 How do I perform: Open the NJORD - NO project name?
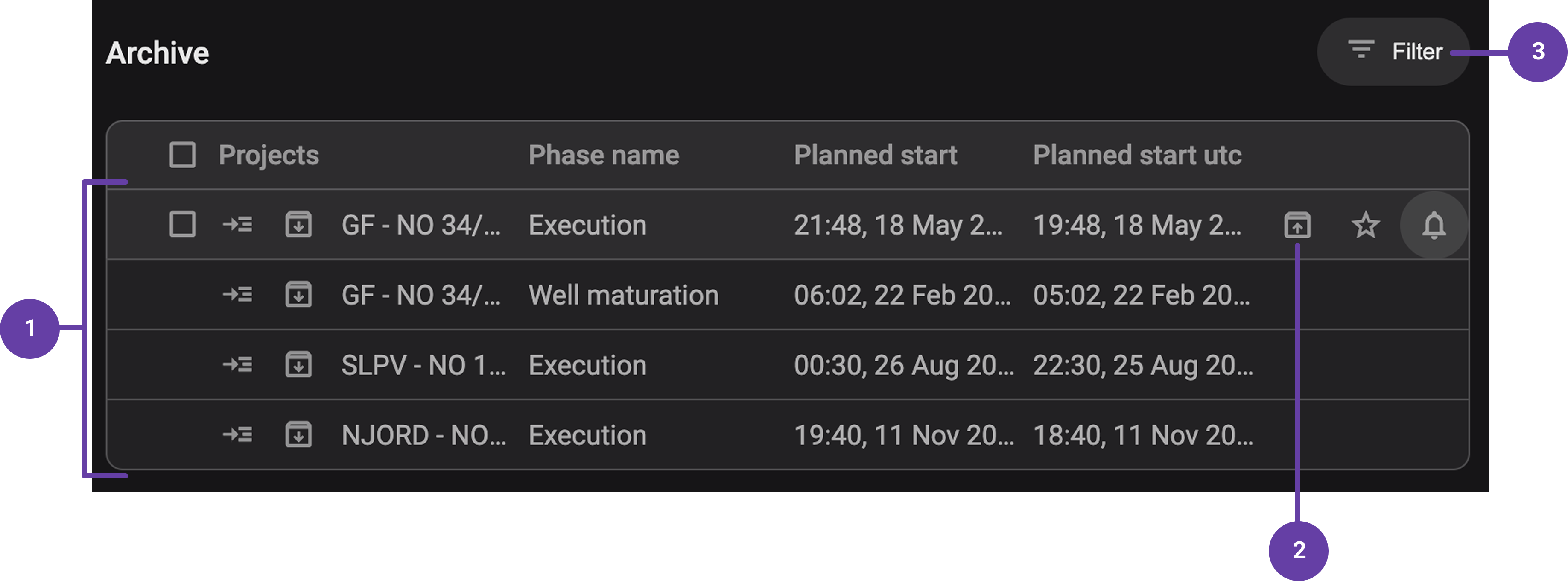coord(423,435)
